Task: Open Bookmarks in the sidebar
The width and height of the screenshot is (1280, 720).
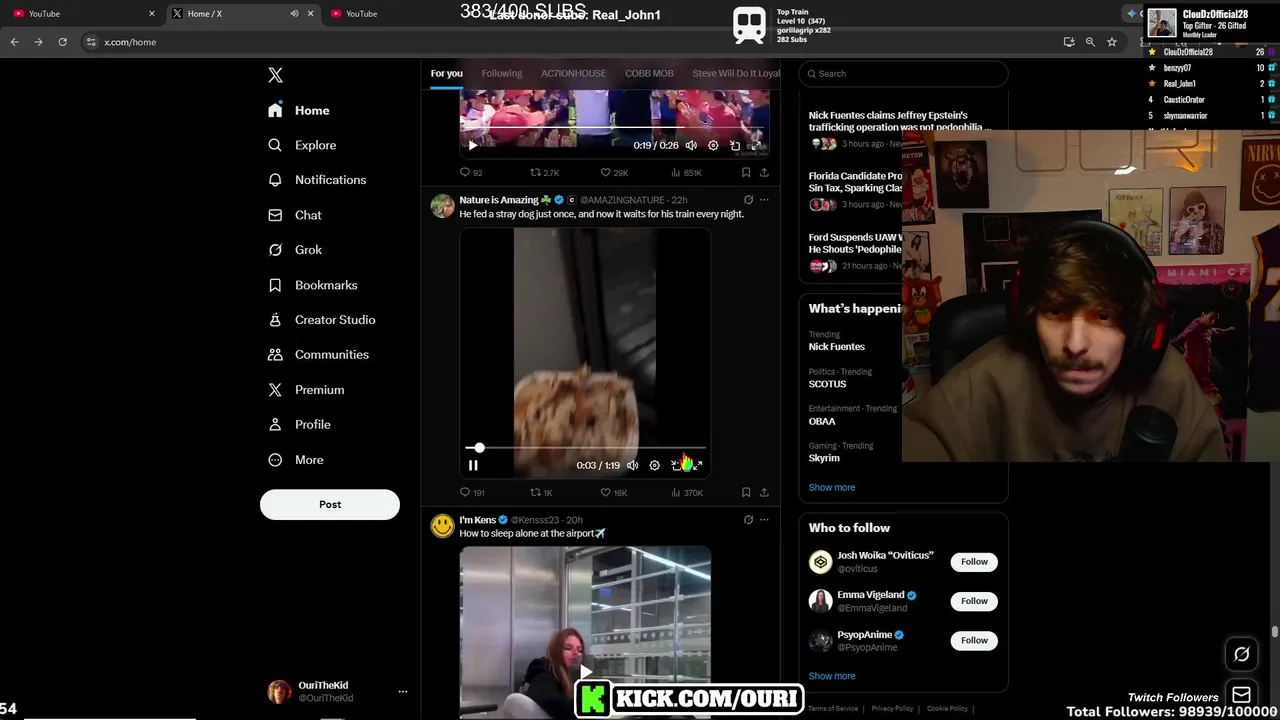Action: point(313,285)
